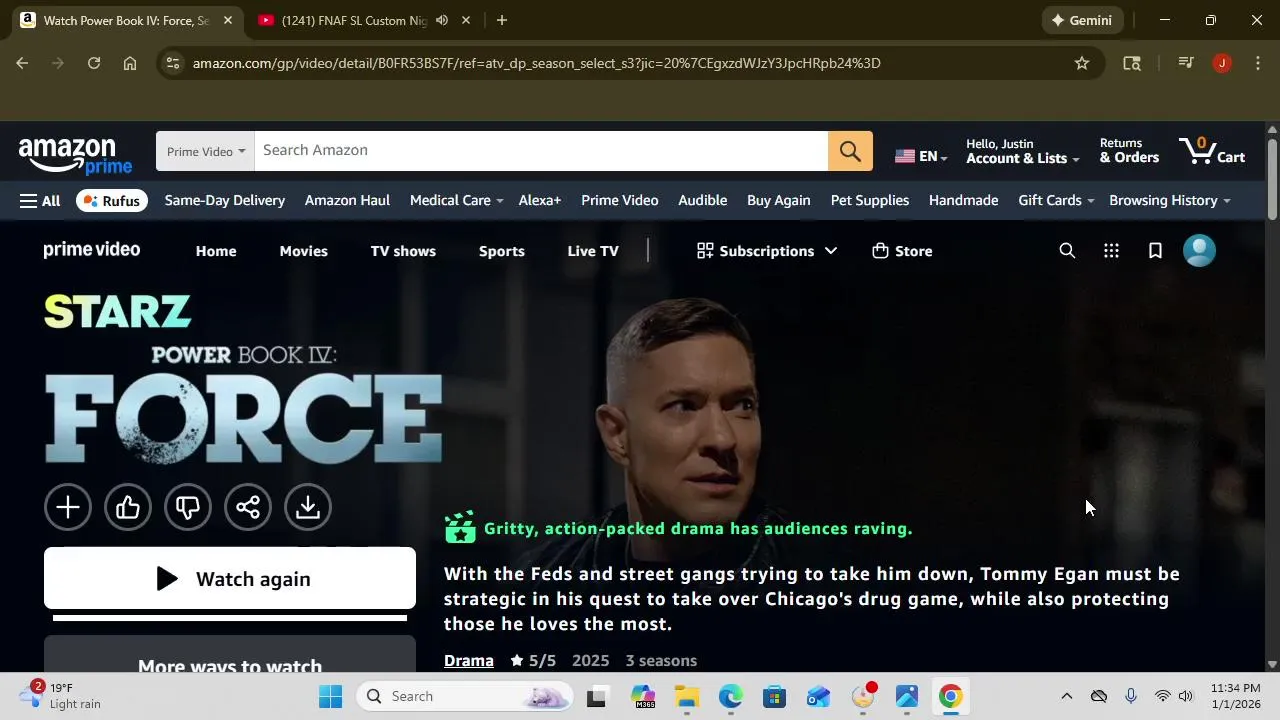Reload the page in Chrome
The width and height of the screenshot is (1280, 720).
(x=94, y=63)
